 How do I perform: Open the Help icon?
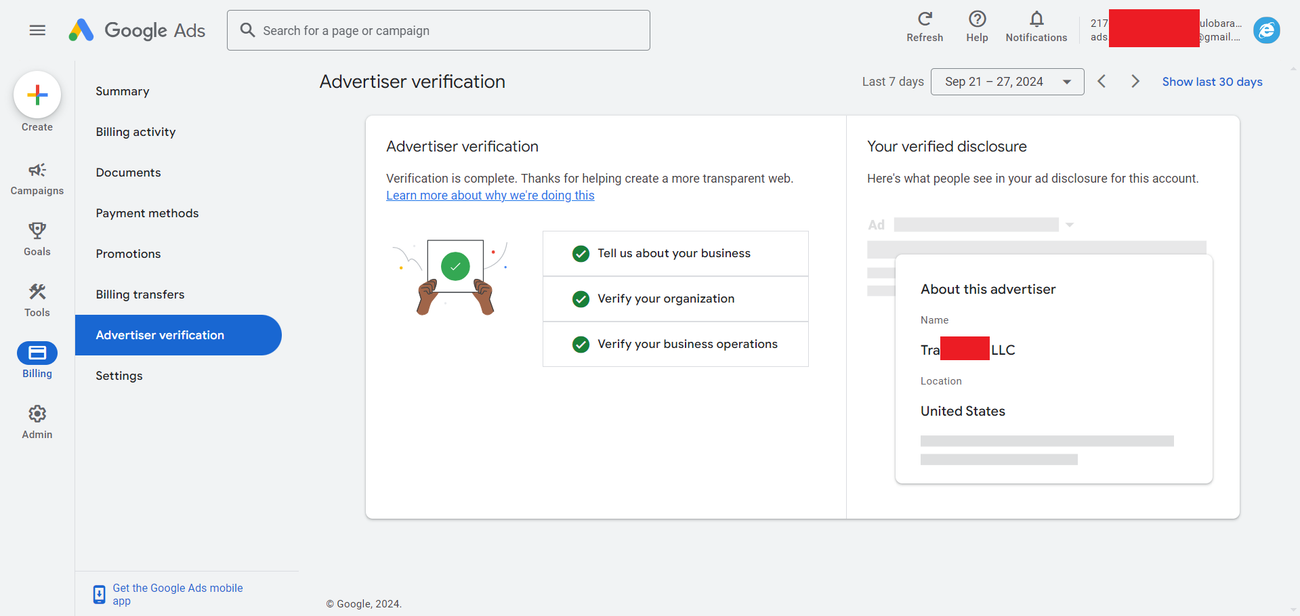point(977,20)
